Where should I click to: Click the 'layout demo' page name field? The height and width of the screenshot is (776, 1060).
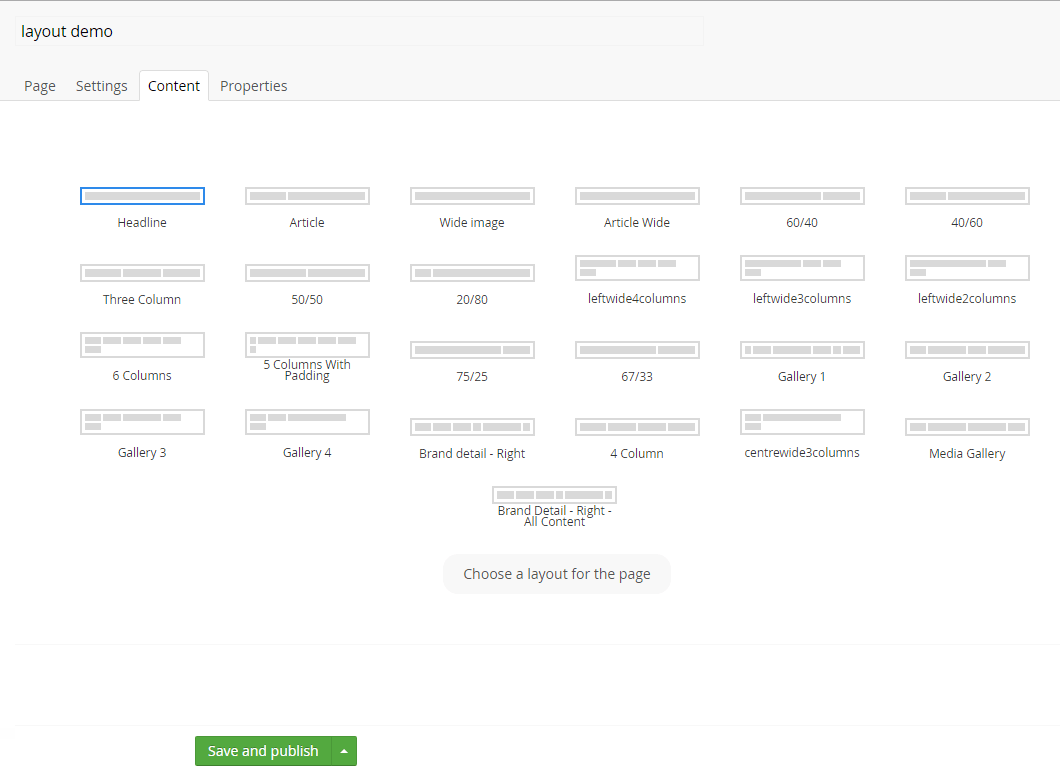359,31
